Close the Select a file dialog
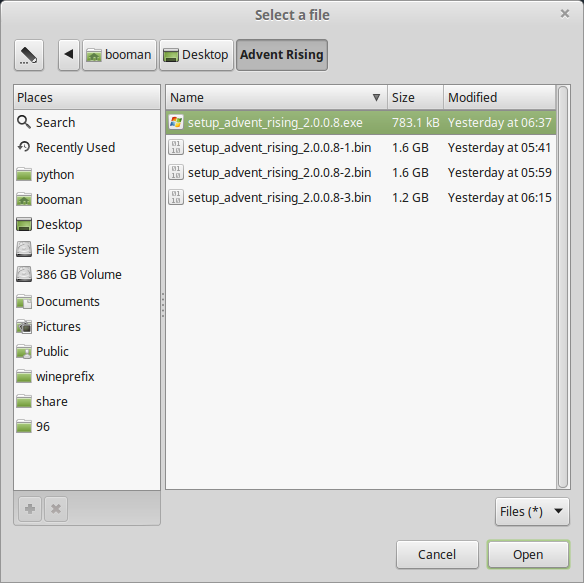The width and height of the screenshot is (584, 583). (x=565, y=14)
